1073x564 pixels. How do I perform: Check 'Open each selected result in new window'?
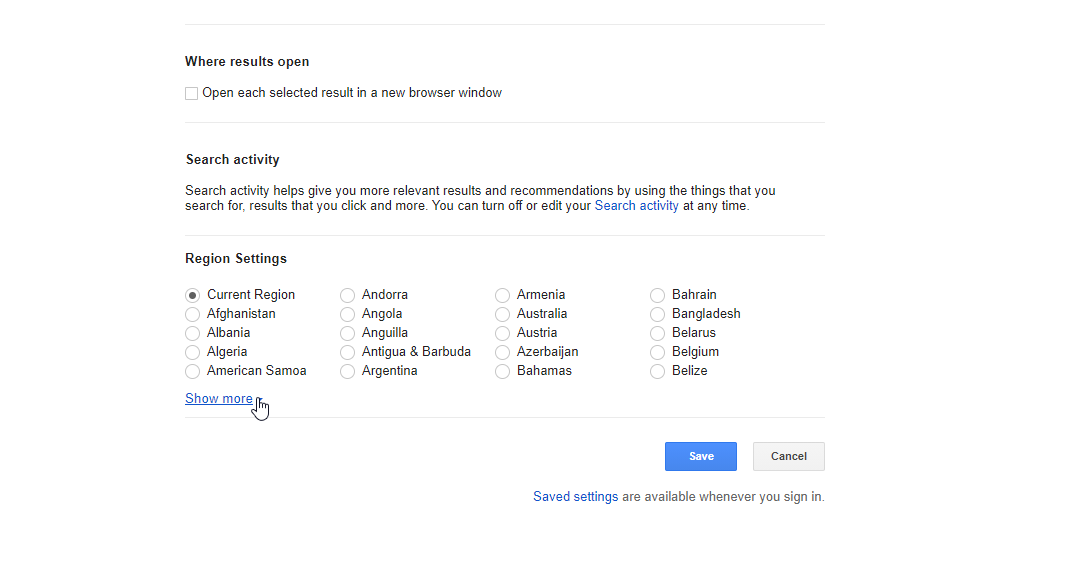192,93
